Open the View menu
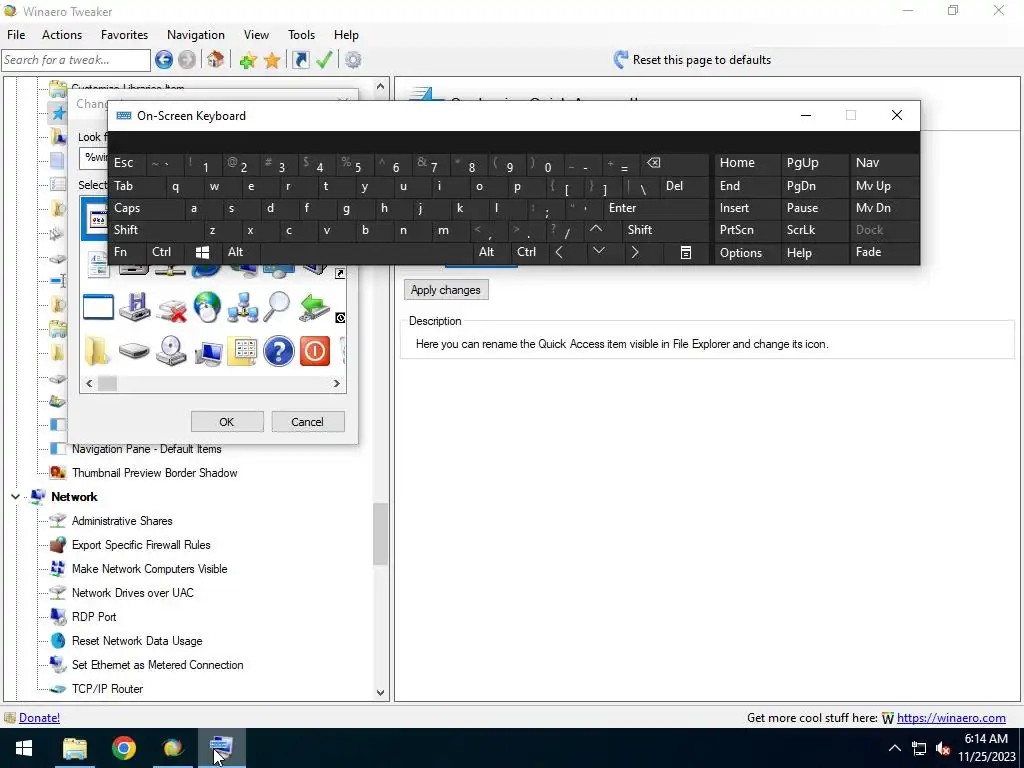The height and width of the screenshot is (768, 1024). [256, 35]
